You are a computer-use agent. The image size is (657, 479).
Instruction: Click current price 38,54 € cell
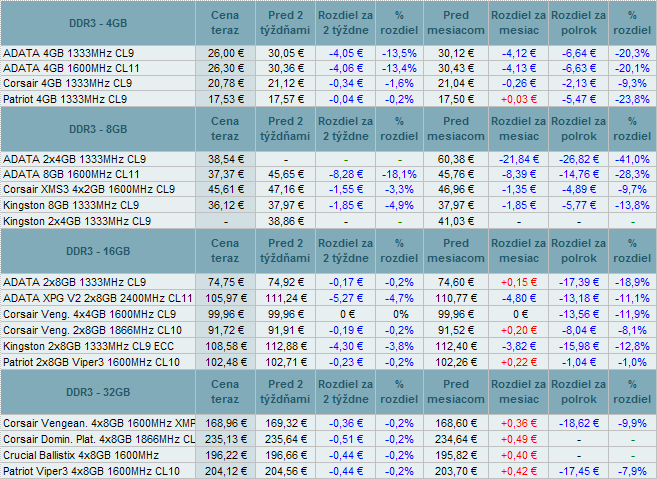click(x=225, y=159)
